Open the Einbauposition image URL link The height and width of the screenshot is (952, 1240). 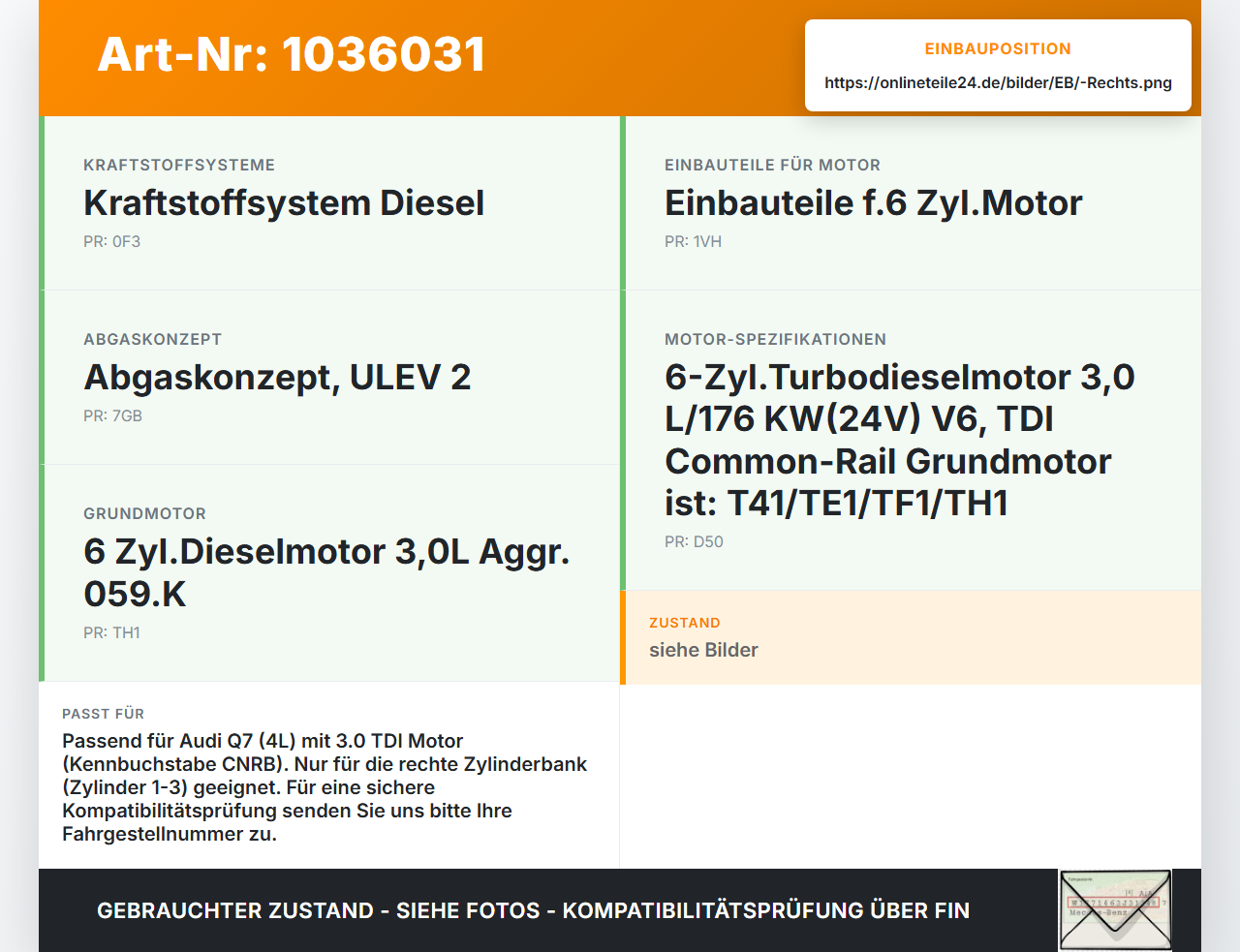[998, 82]
